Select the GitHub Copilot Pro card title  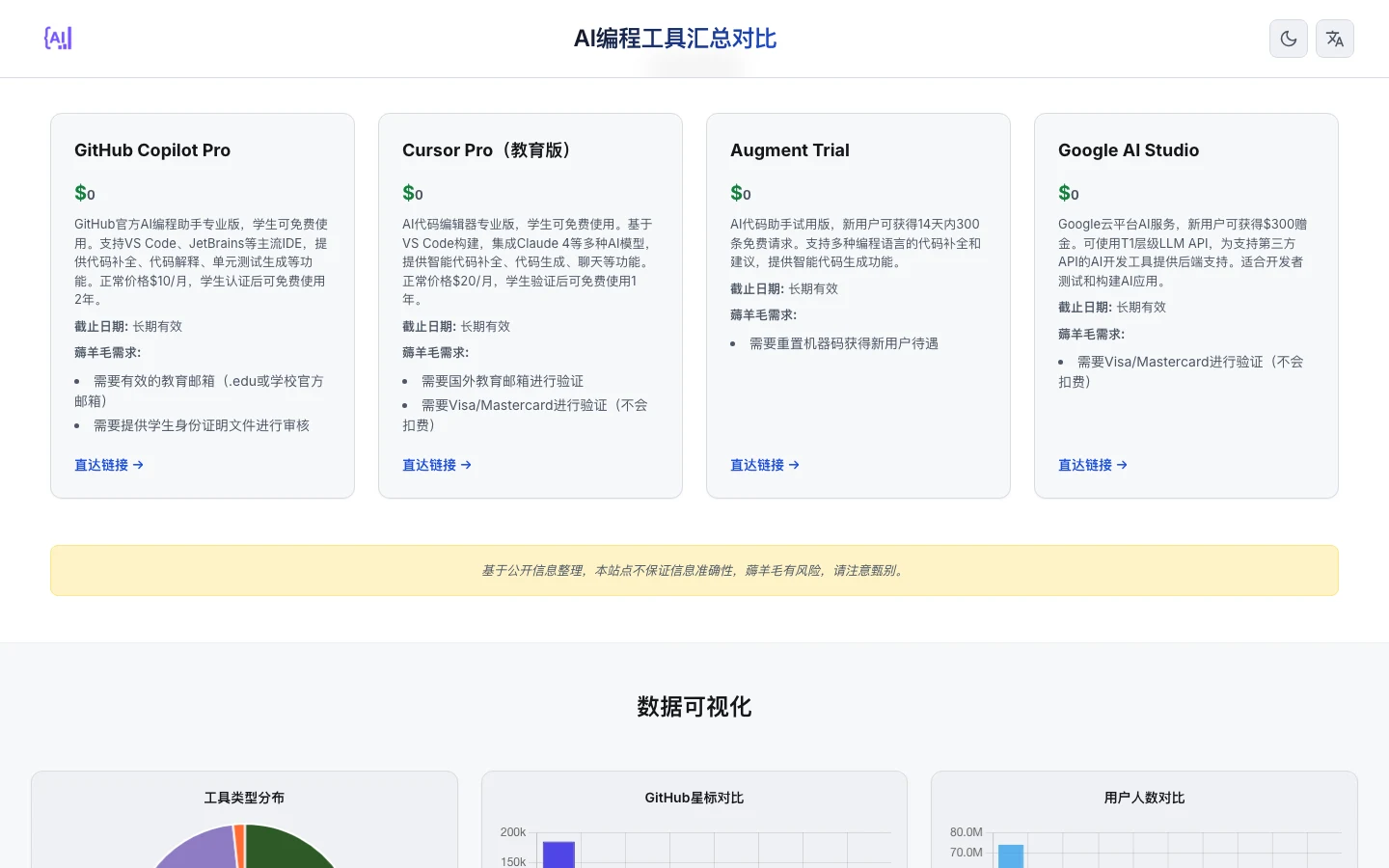tap(152, 150)
